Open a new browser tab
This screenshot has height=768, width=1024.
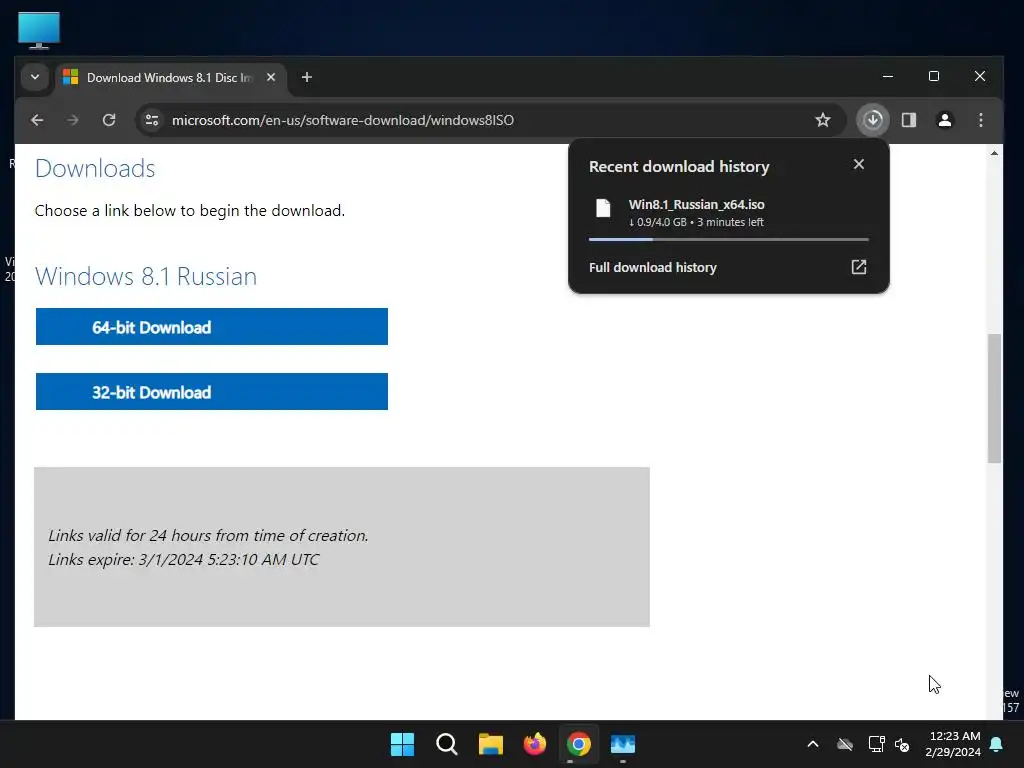307,78
